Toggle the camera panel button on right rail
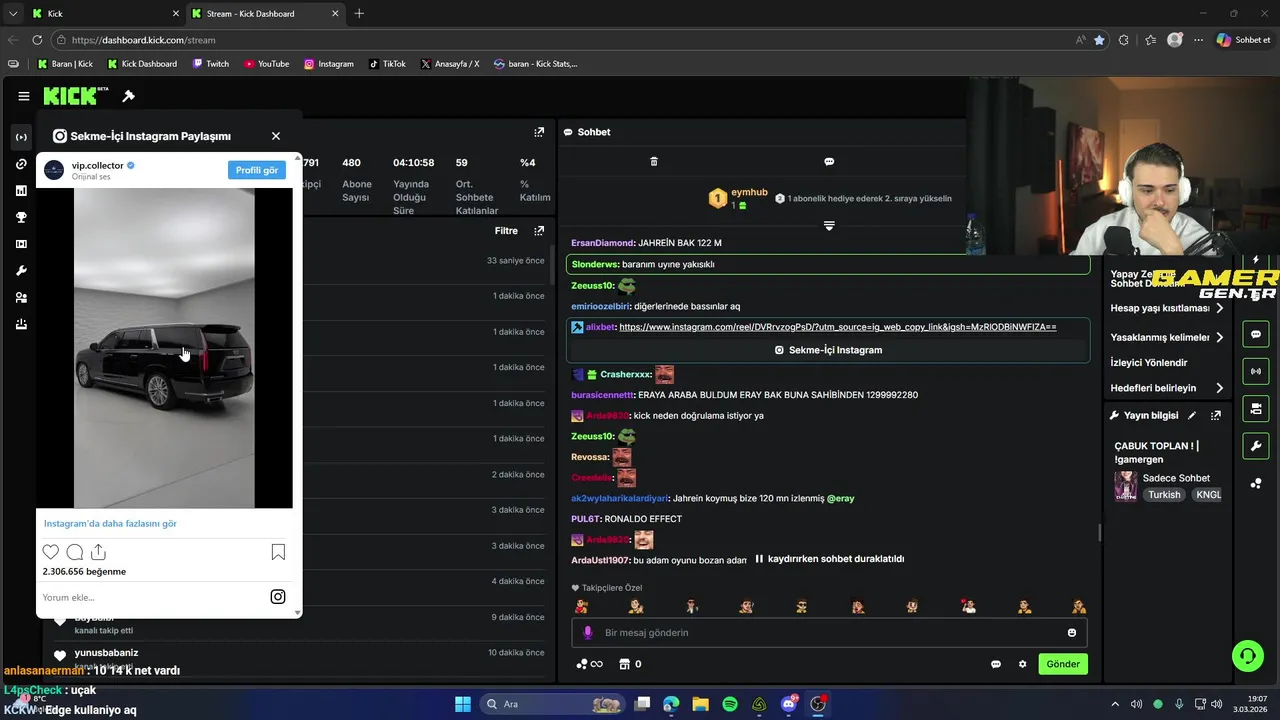Screen dimensions: 1280x720 [x=1256, y=408]
